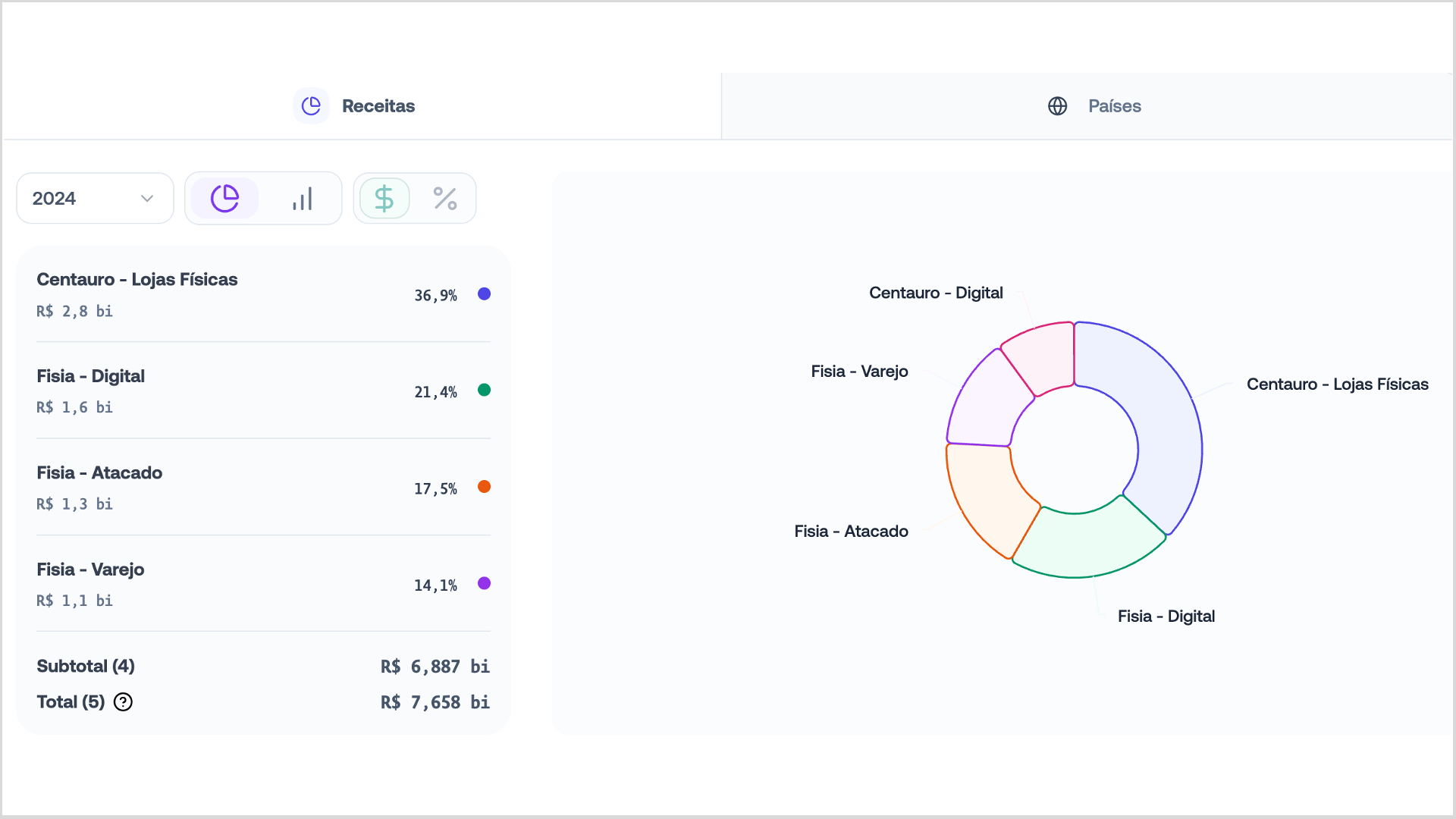Open the 2024 year dropdown
Image resolution: width=1456 pixels, height=819 pixels.
pos(95,199)
